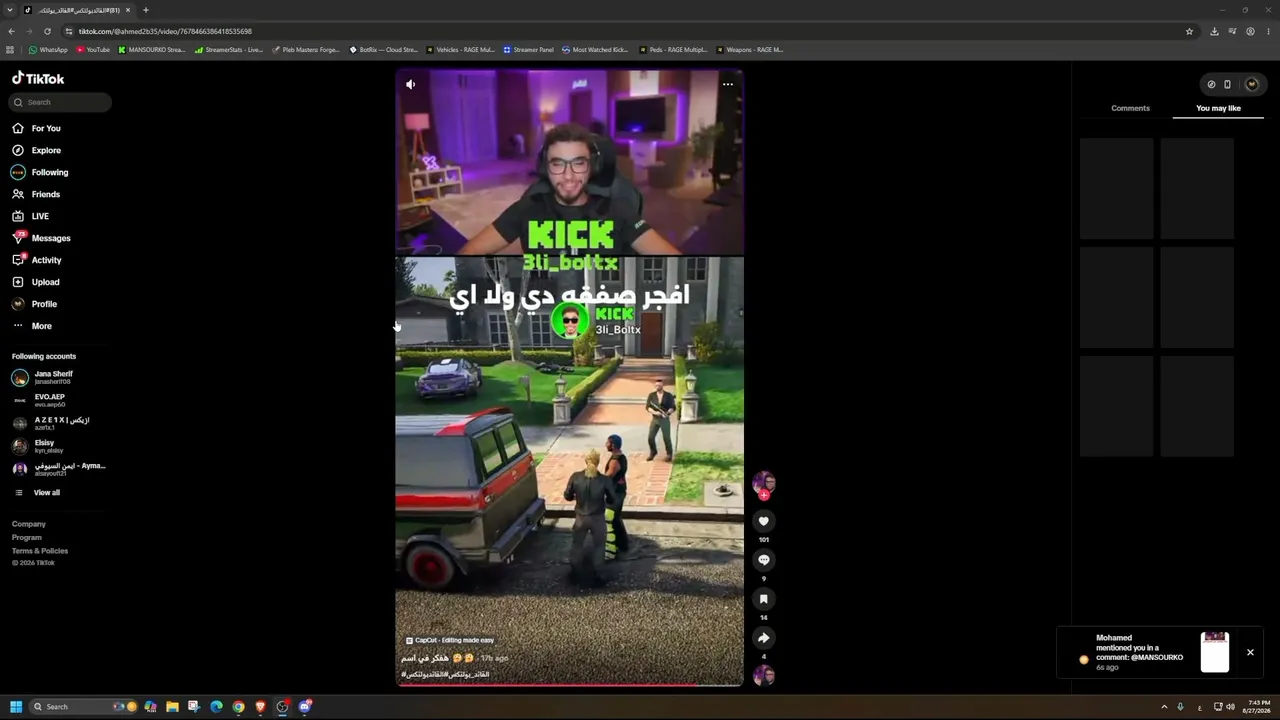
Task: Open the browser media controls icon
Action: 1232,31
